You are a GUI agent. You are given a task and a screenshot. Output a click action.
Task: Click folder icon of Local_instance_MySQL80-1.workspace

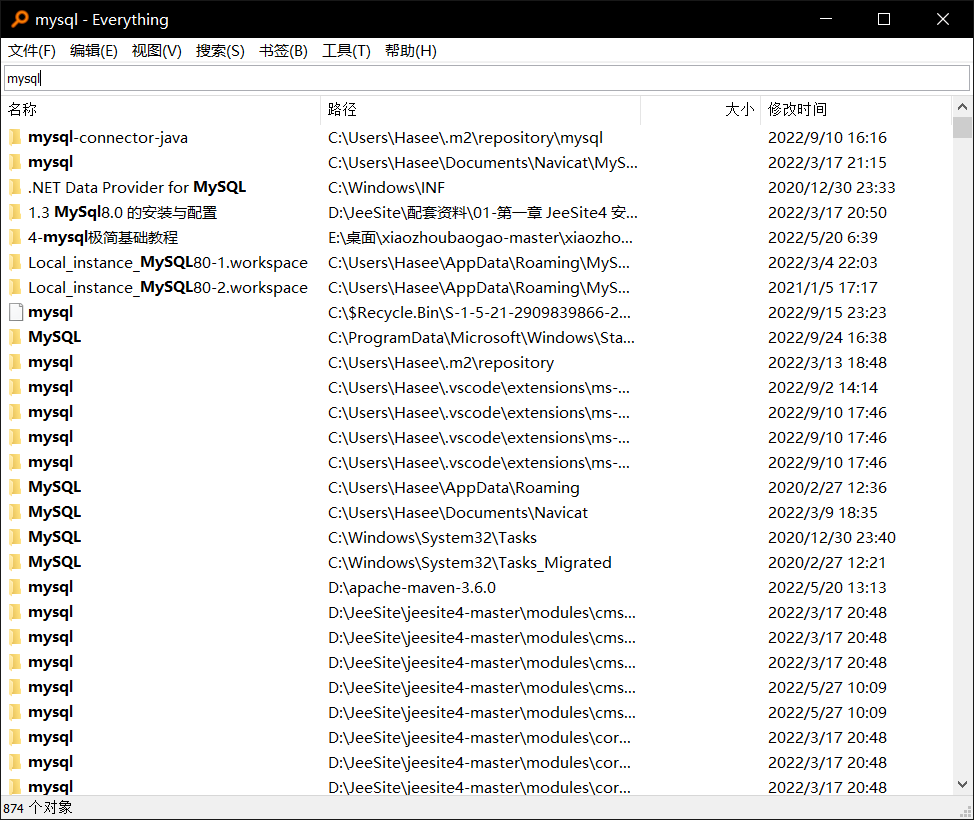[16, 263]
